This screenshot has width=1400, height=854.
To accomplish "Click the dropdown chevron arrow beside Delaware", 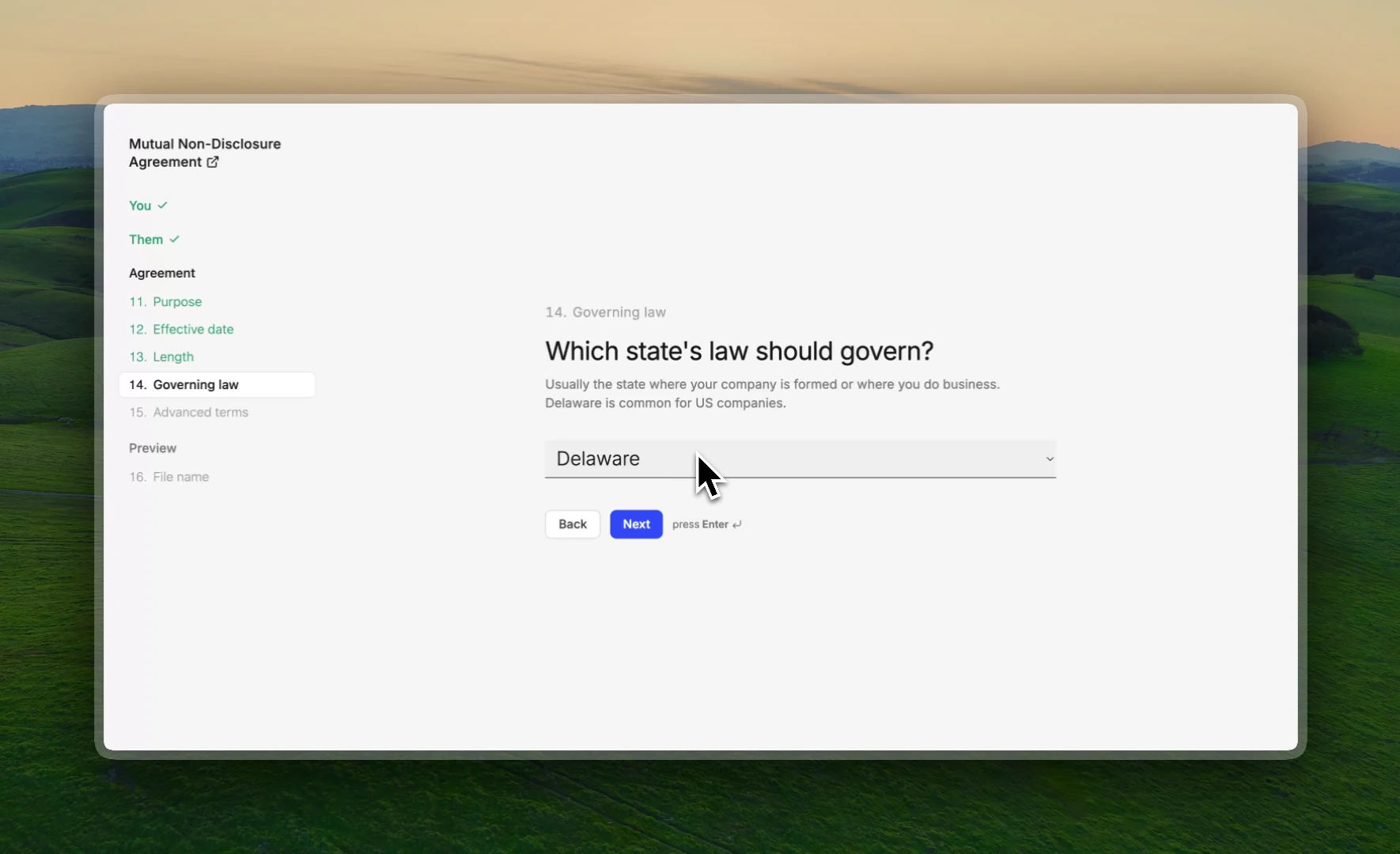I will coord(1050,459).
